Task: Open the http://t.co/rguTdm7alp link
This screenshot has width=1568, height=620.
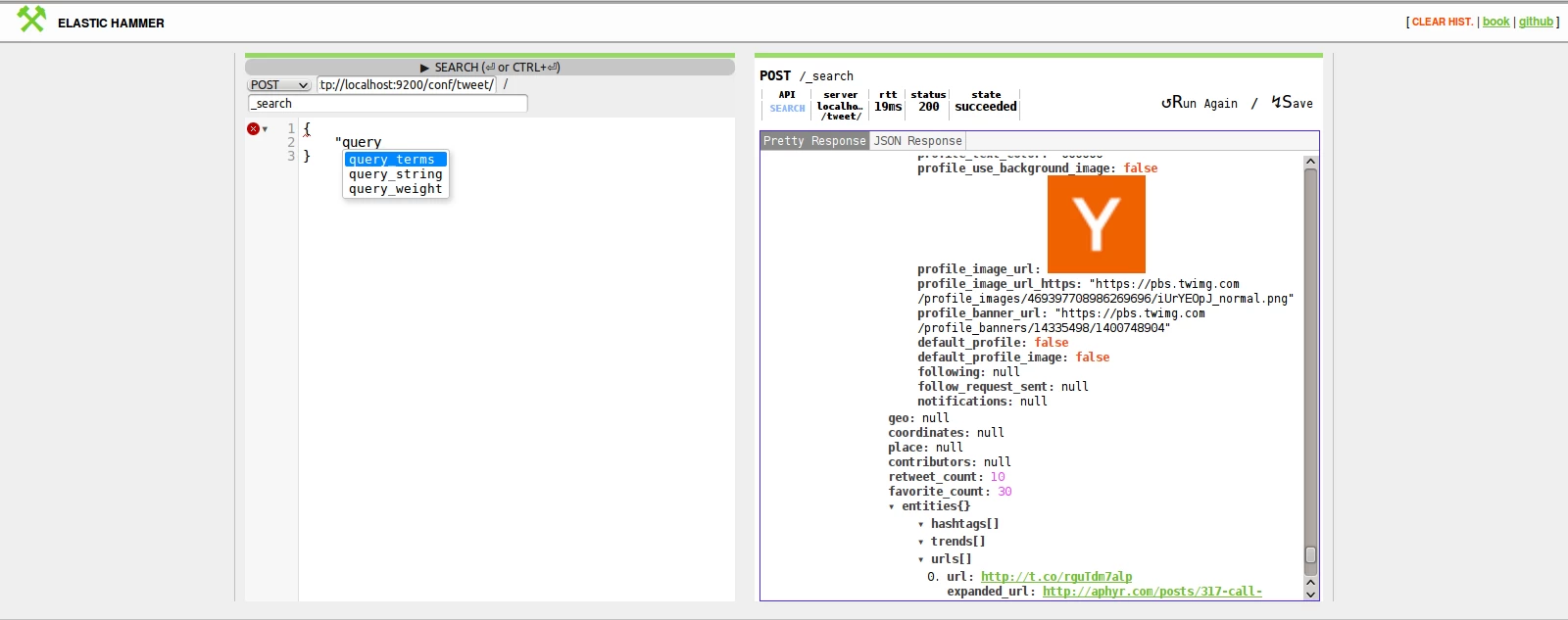Action: coord(1056,577)
